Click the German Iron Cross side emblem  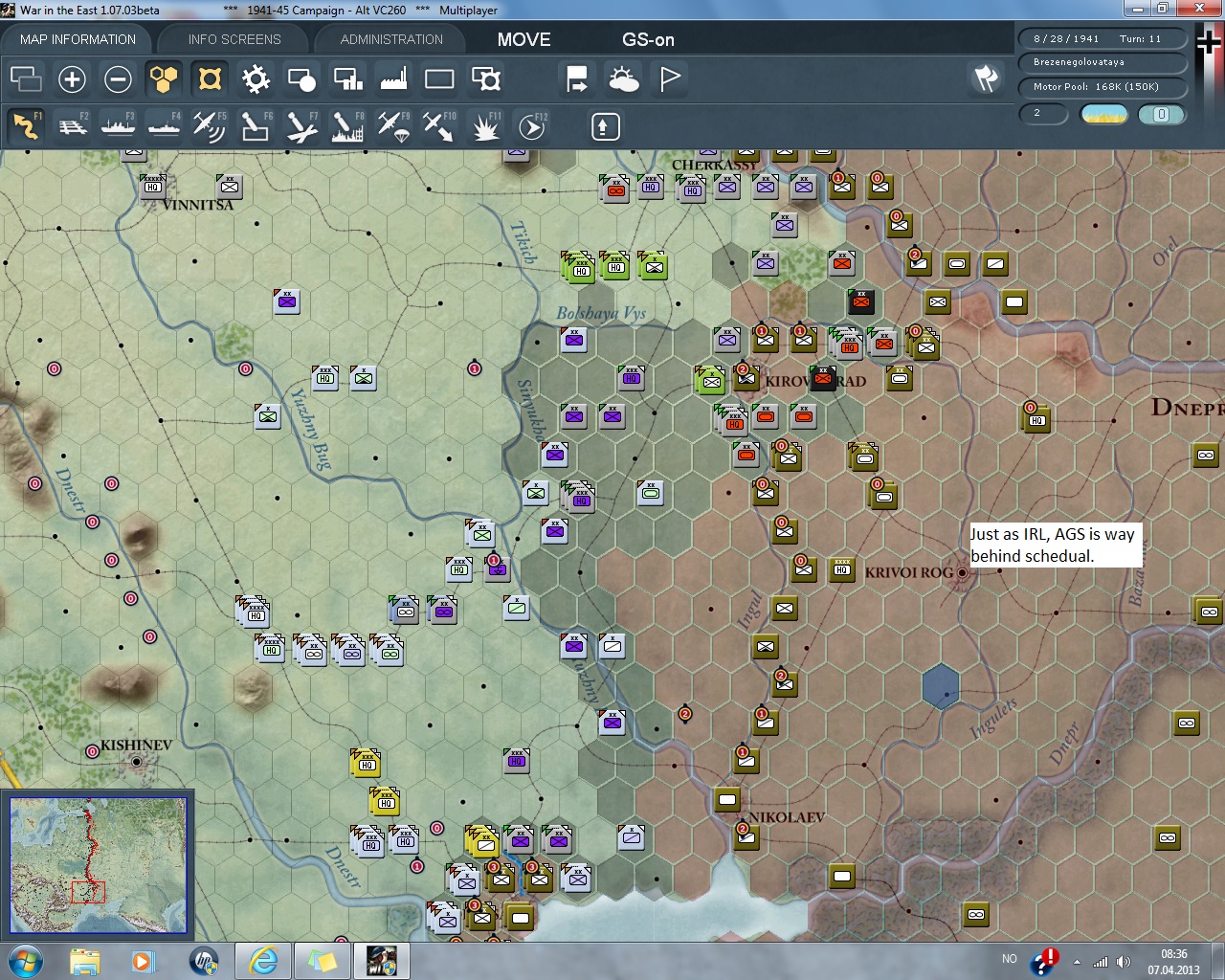1208,43
